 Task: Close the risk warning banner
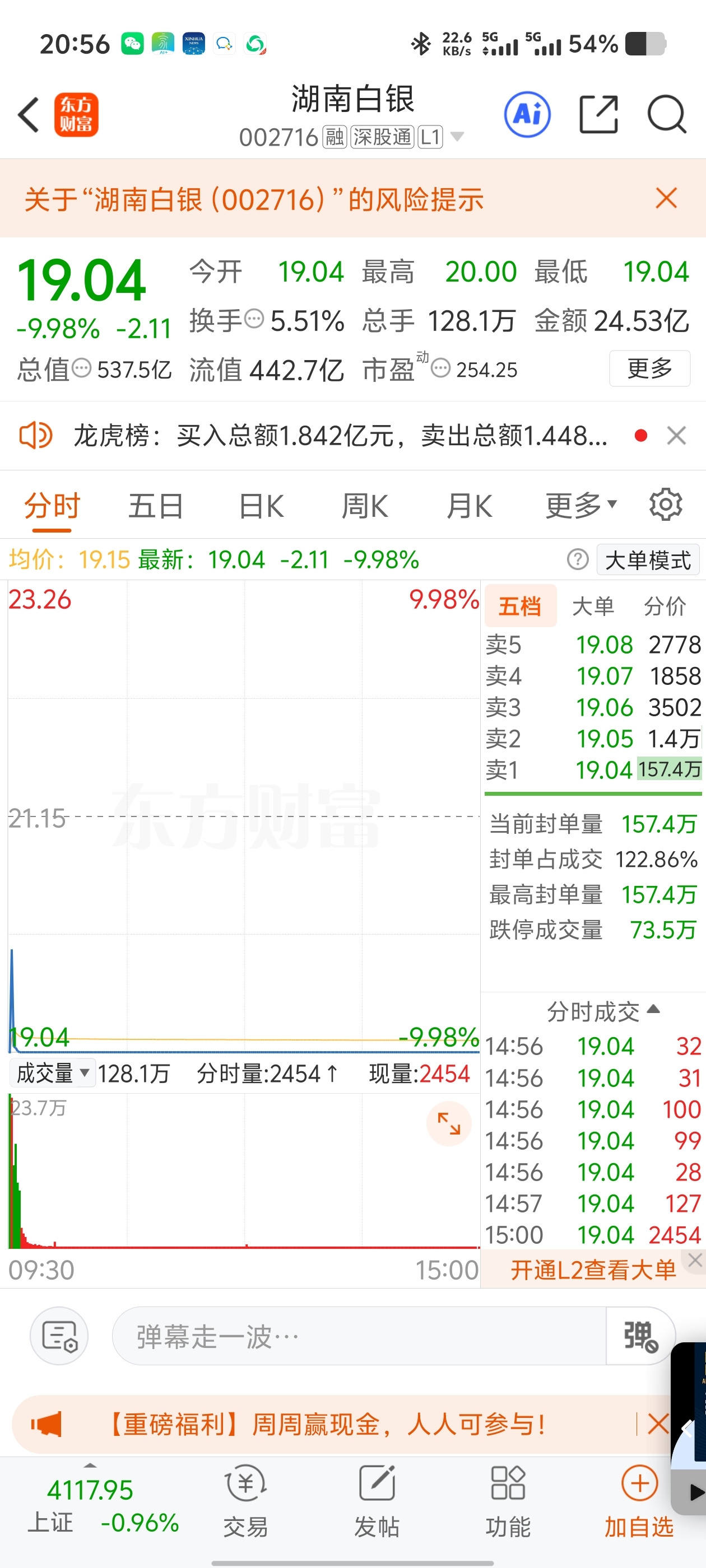pos(666,198)
